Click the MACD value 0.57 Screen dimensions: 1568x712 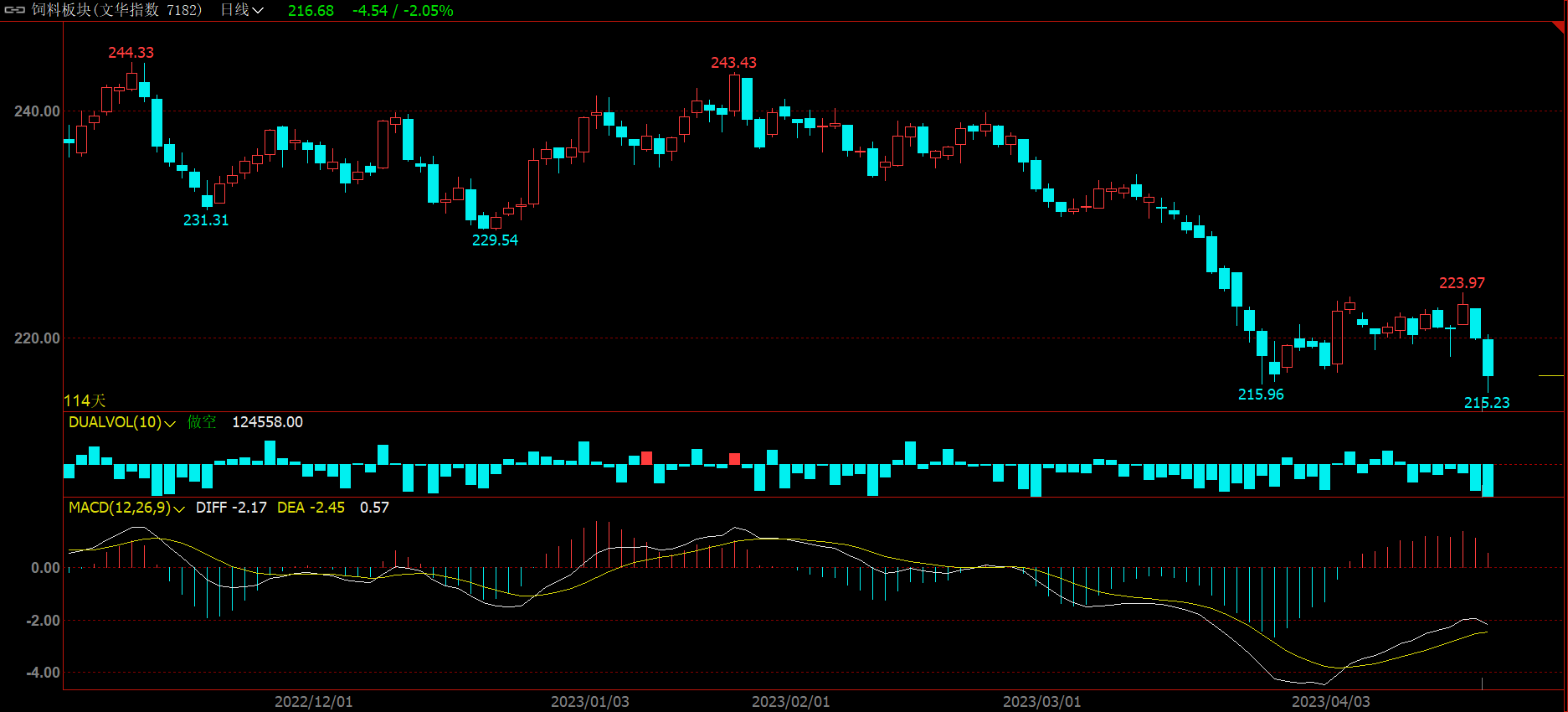374,508
